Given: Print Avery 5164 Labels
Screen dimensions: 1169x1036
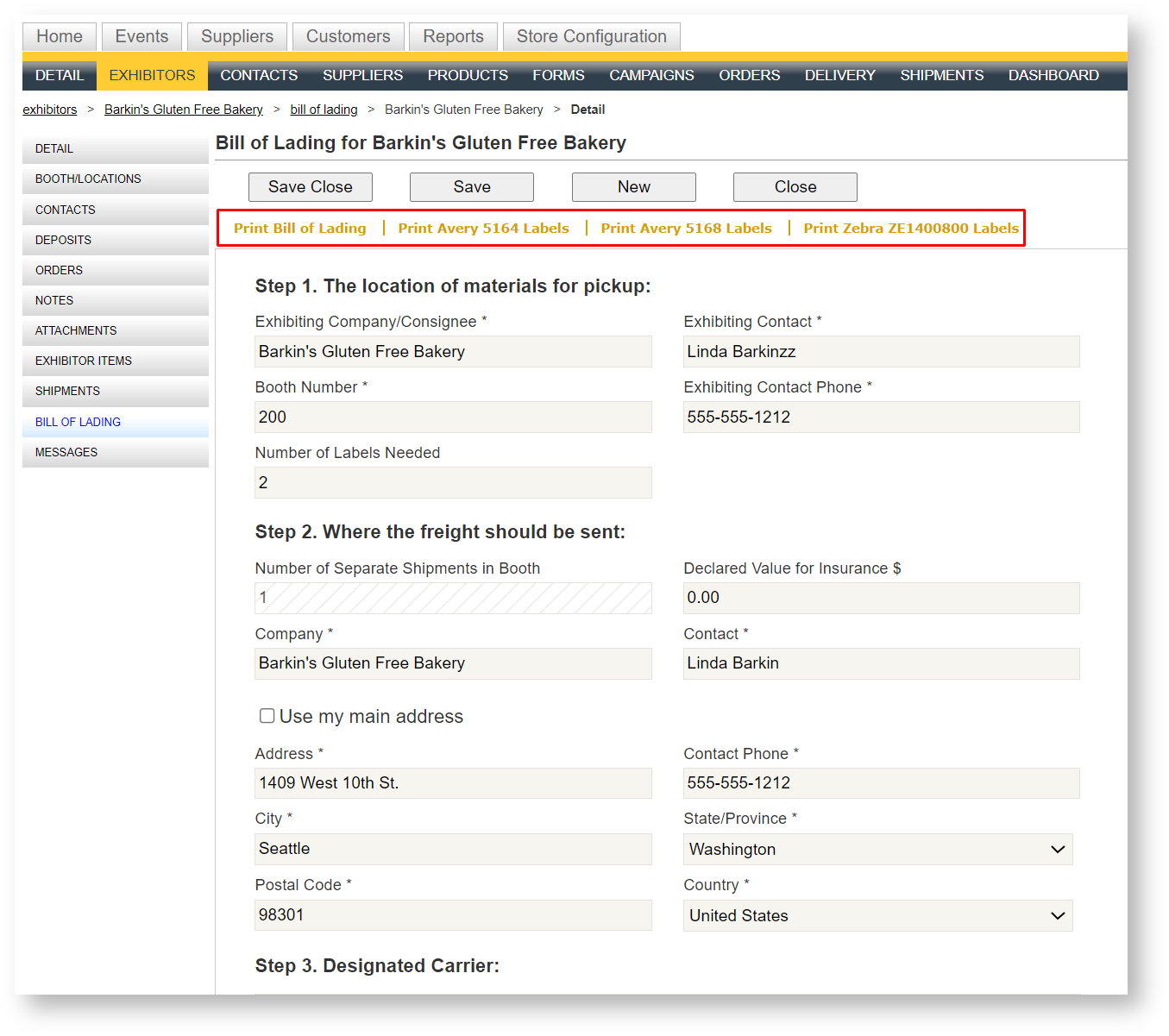Looking at the screenshot, I should click(483, 228).
